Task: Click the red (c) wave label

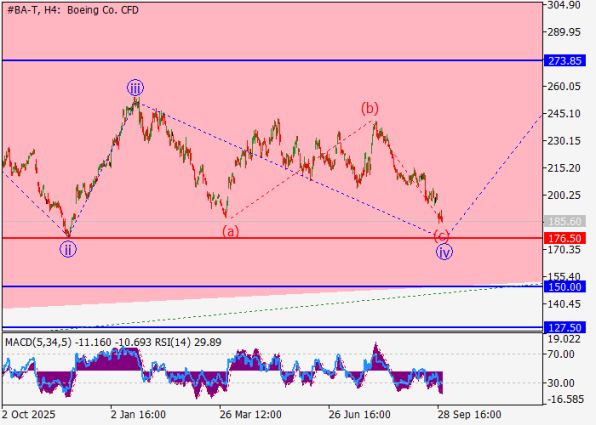Action: click(441, 236)
